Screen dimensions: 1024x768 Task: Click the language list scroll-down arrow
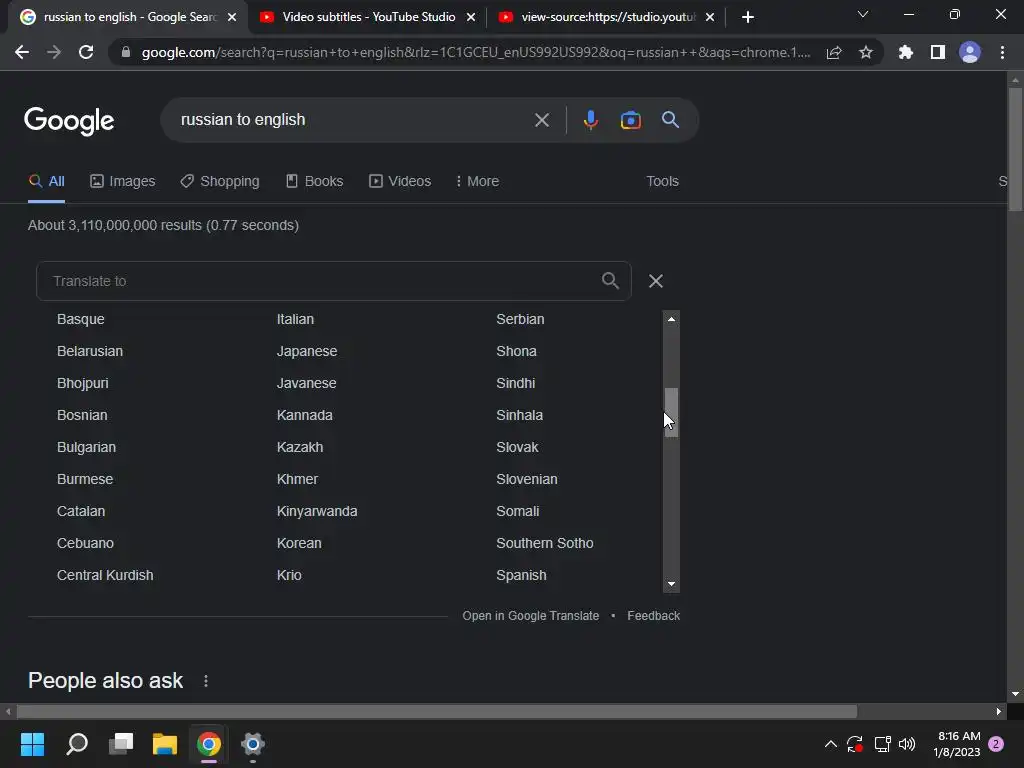point(671,584)
